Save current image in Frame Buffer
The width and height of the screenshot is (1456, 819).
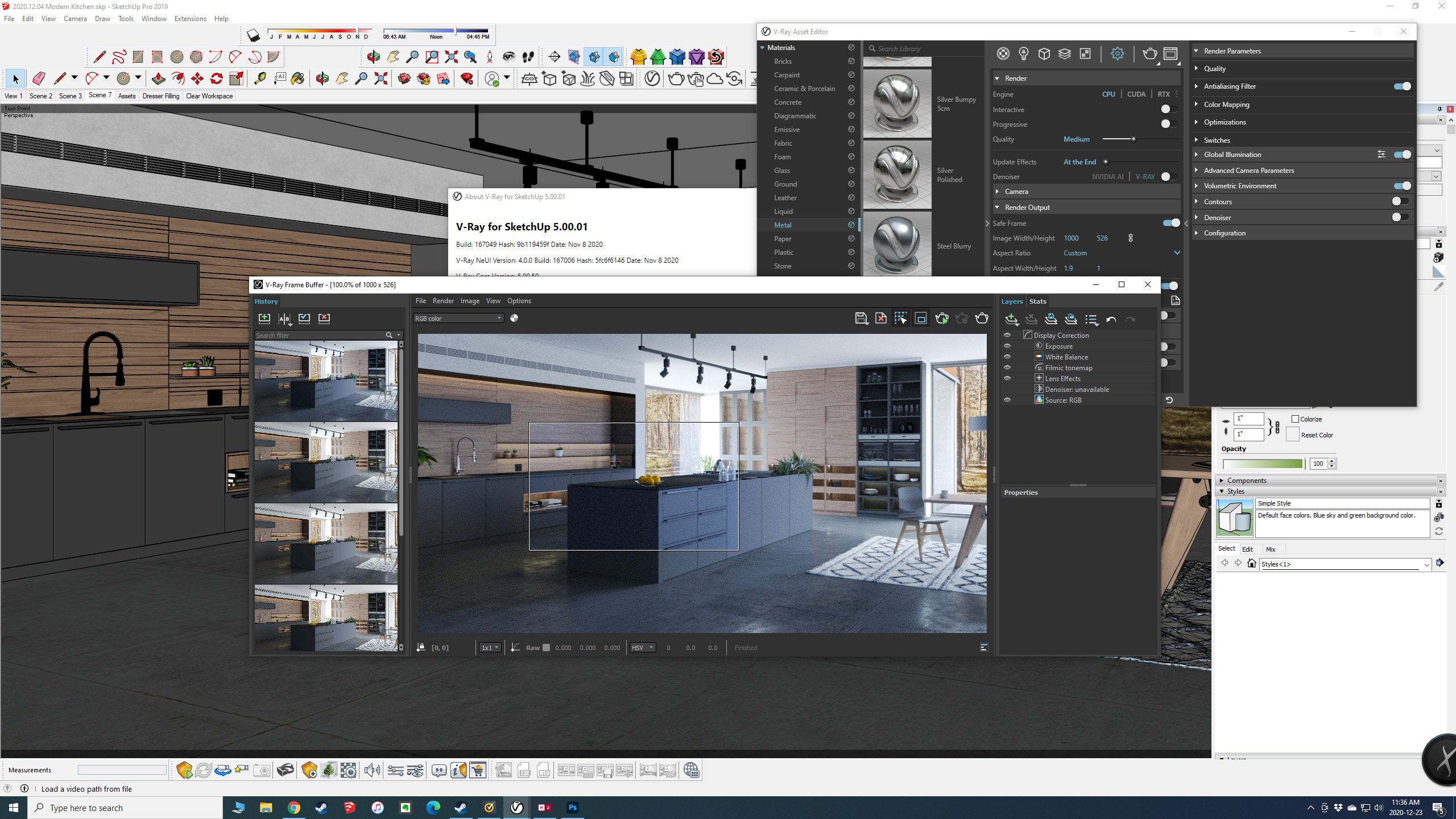(861, 318)
